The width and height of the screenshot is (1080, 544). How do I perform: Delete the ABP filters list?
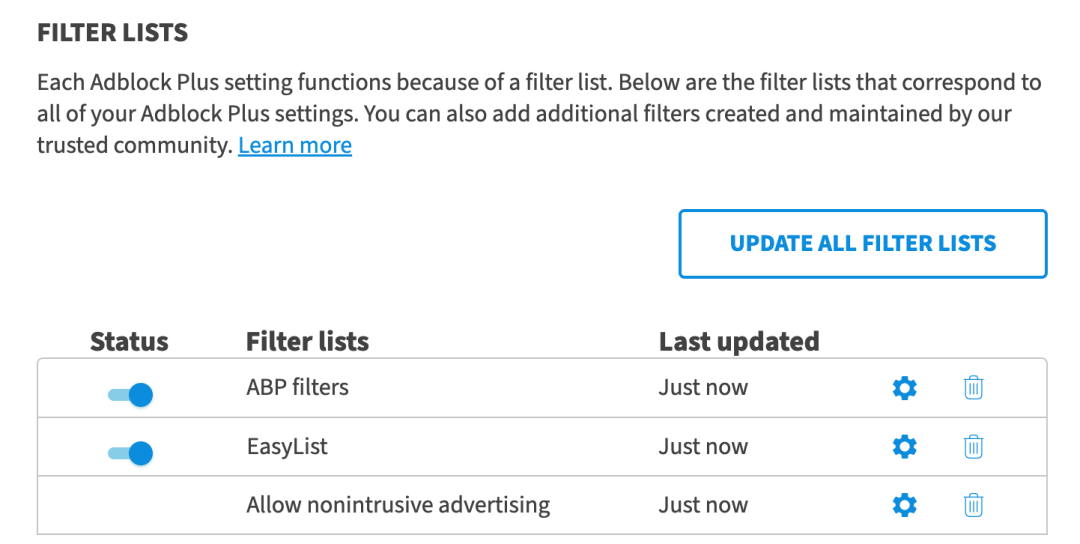click(973, 388)
